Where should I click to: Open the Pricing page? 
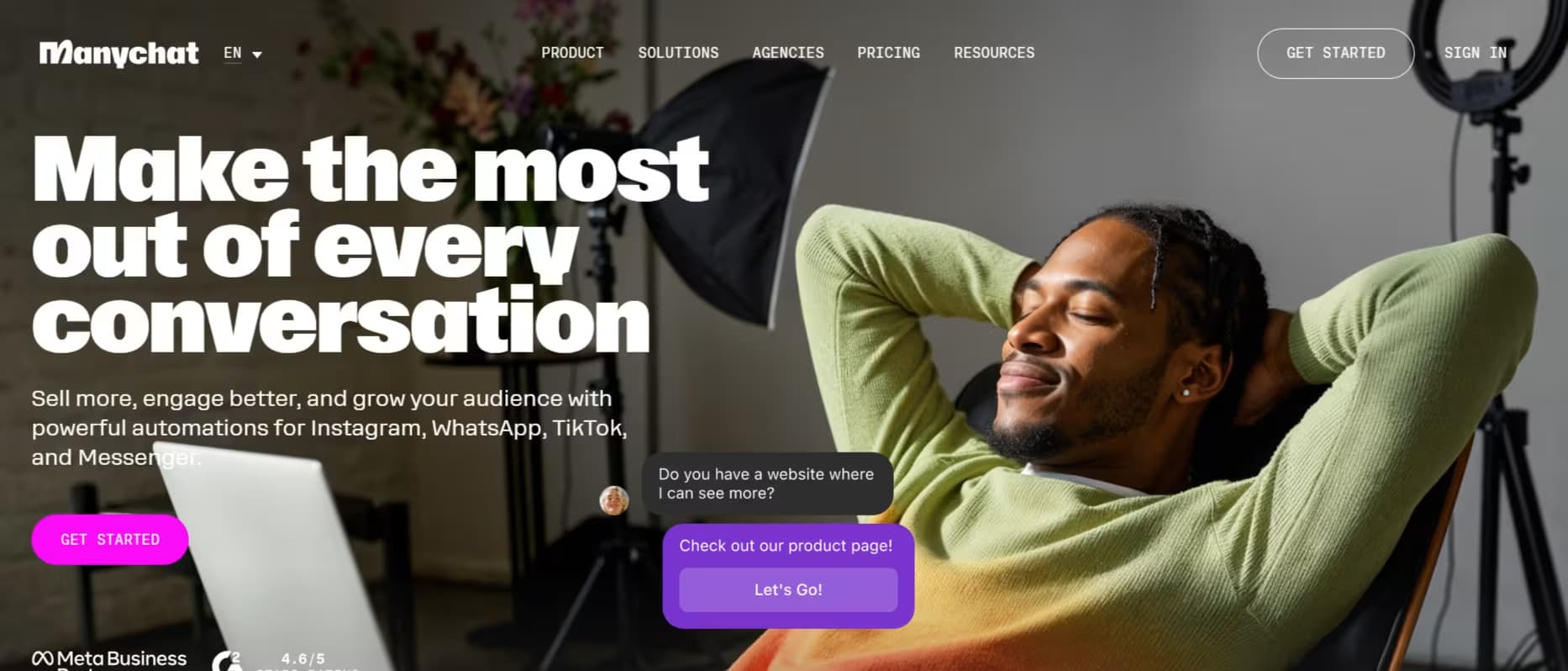click(888, 53)
